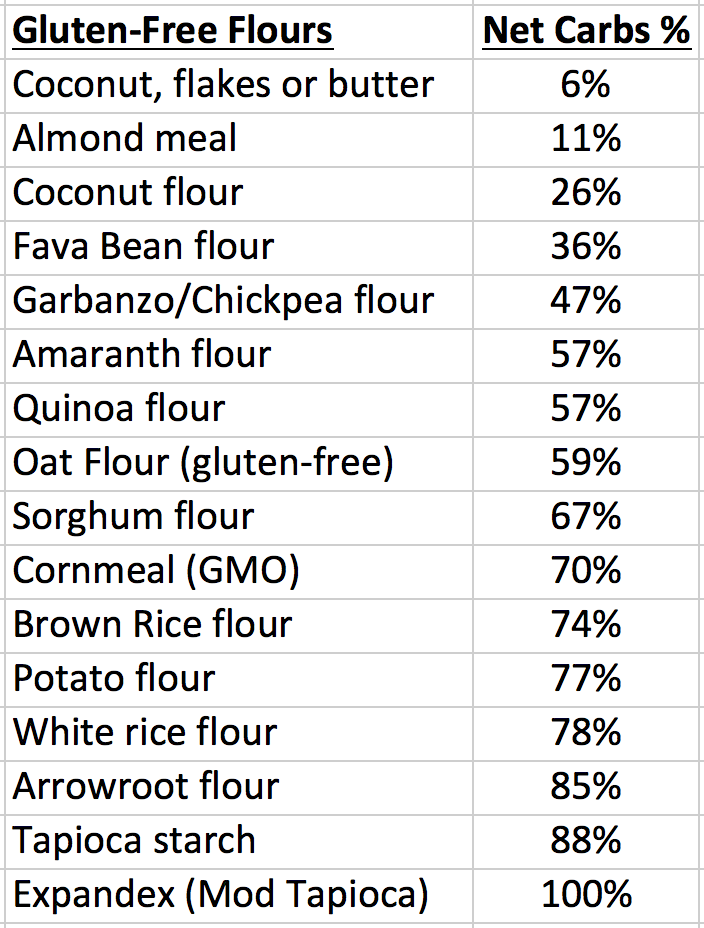
Task: Select the 6% net carbs value
Action: coord(585,85)
